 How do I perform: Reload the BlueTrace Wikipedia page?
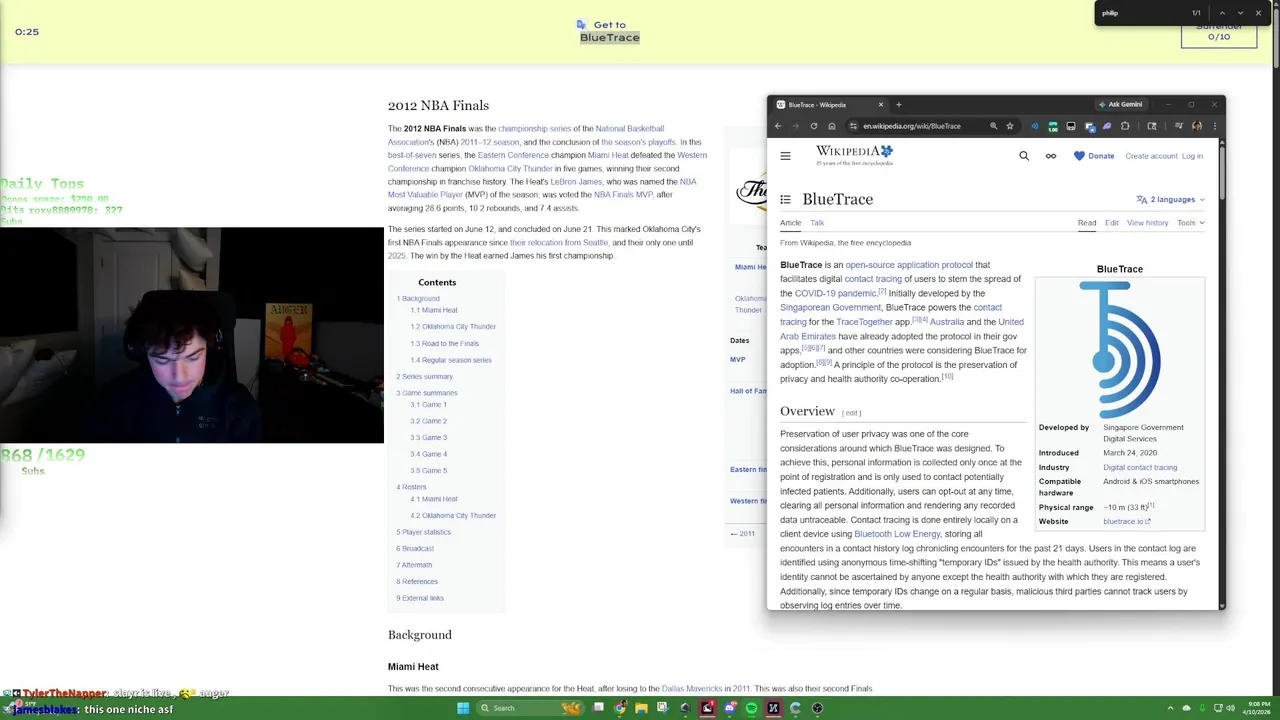pyautogui.click(x=814, y=126)
